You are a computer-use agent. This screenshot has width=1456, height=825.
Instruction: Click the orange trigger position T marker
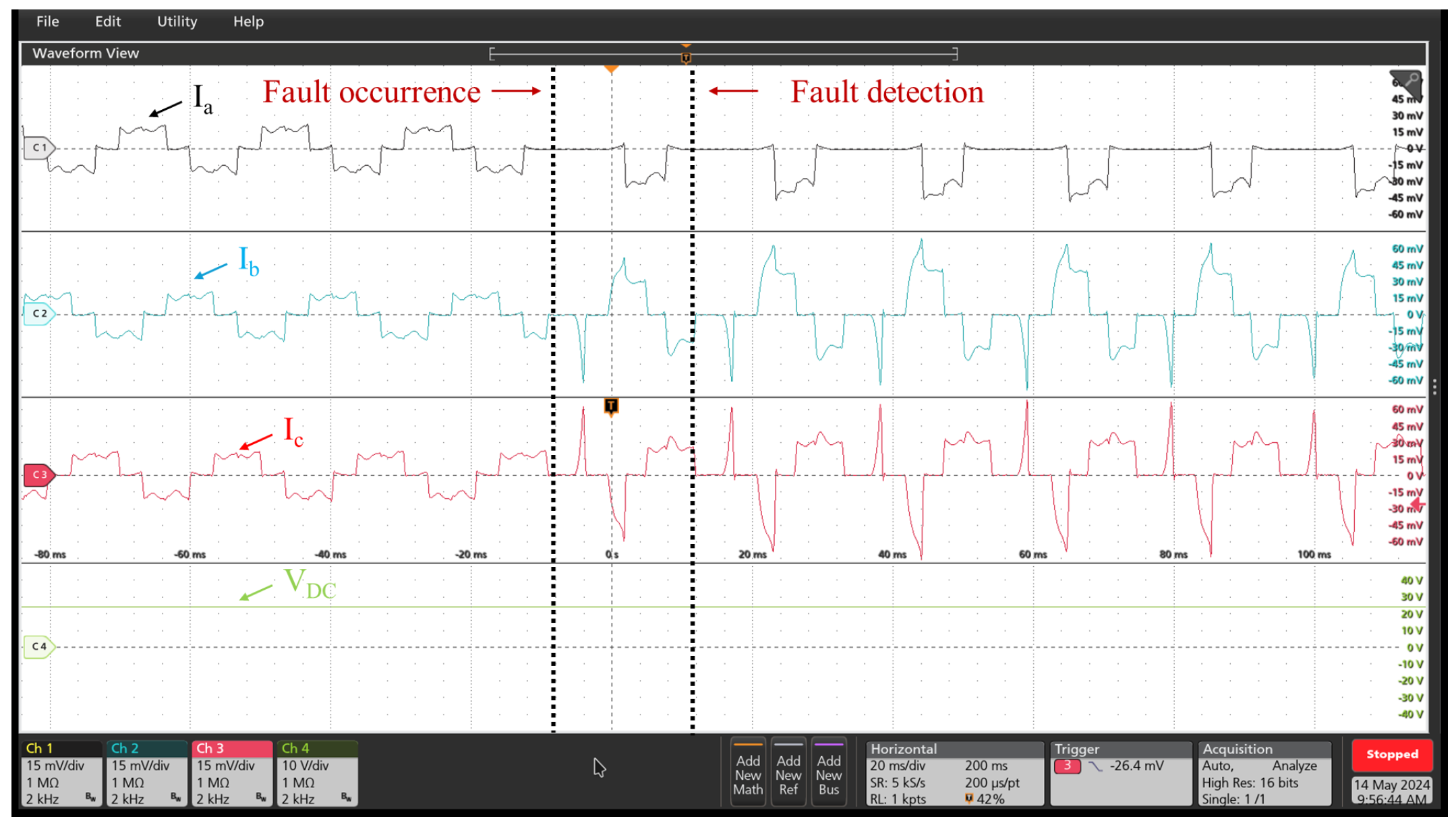click(x=611, y=406)
